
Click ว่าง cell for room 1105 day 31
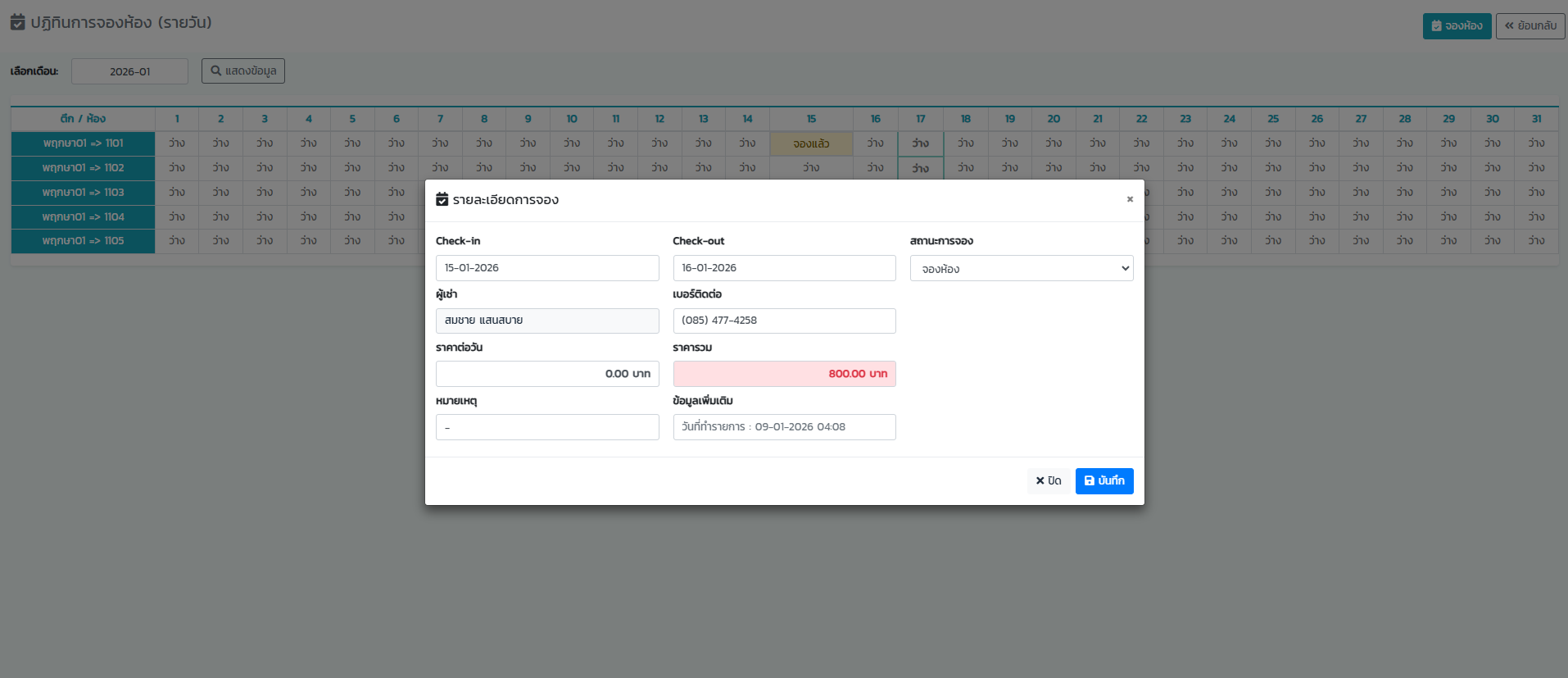[x=1536, y=241]
